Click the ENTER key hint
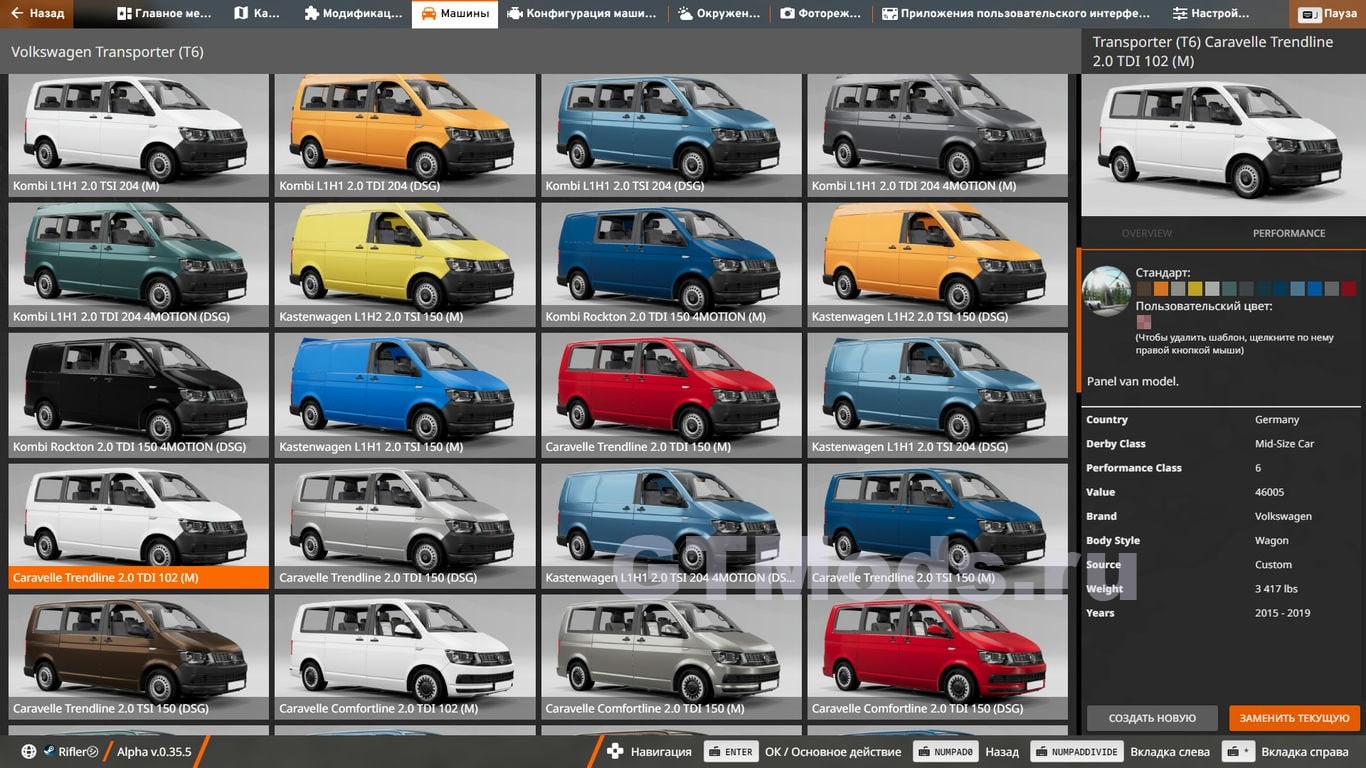The image size is (1366, 768). (x=730, y=752)
